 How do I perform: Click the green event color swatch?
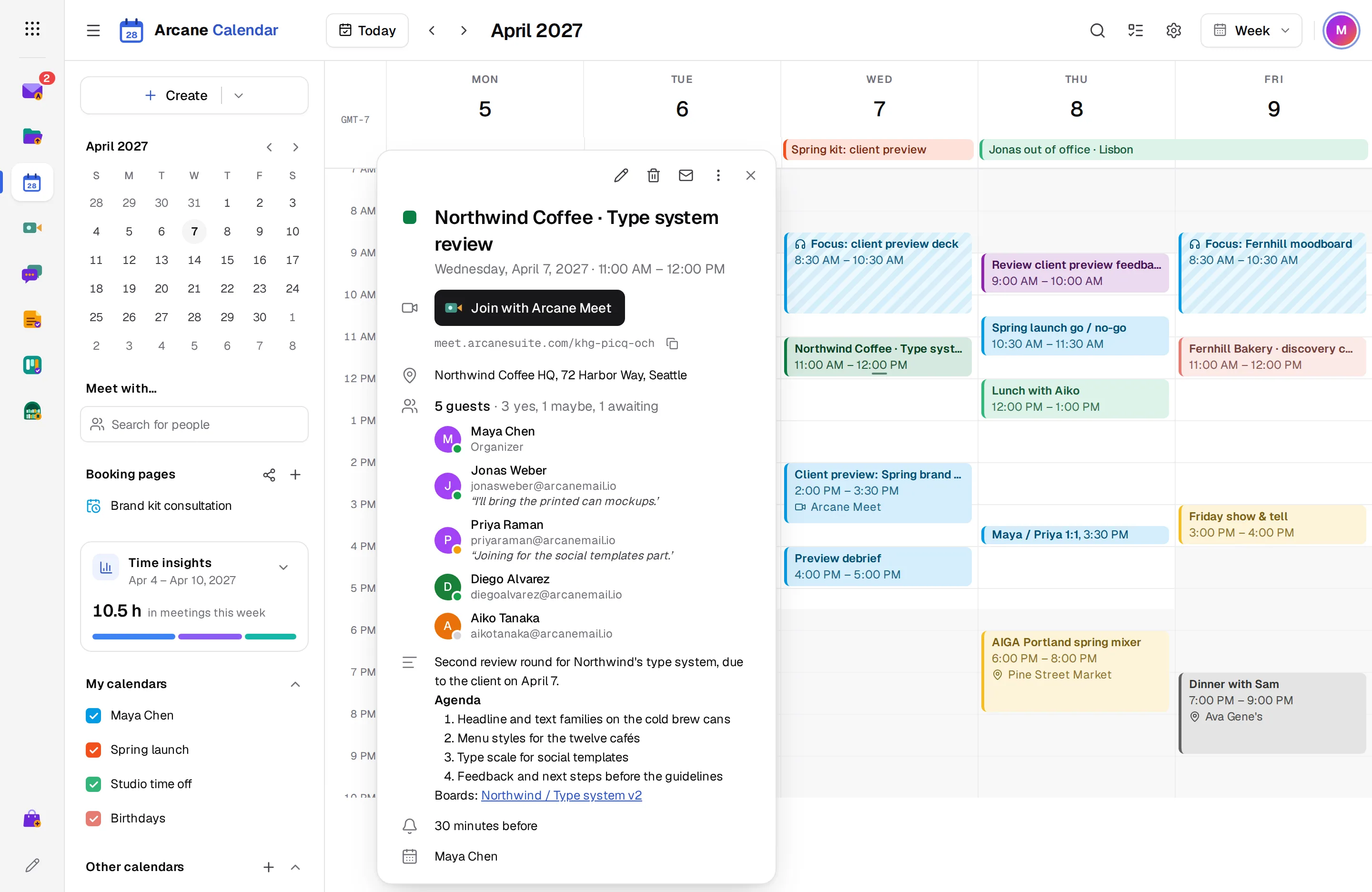click(409, 217)
